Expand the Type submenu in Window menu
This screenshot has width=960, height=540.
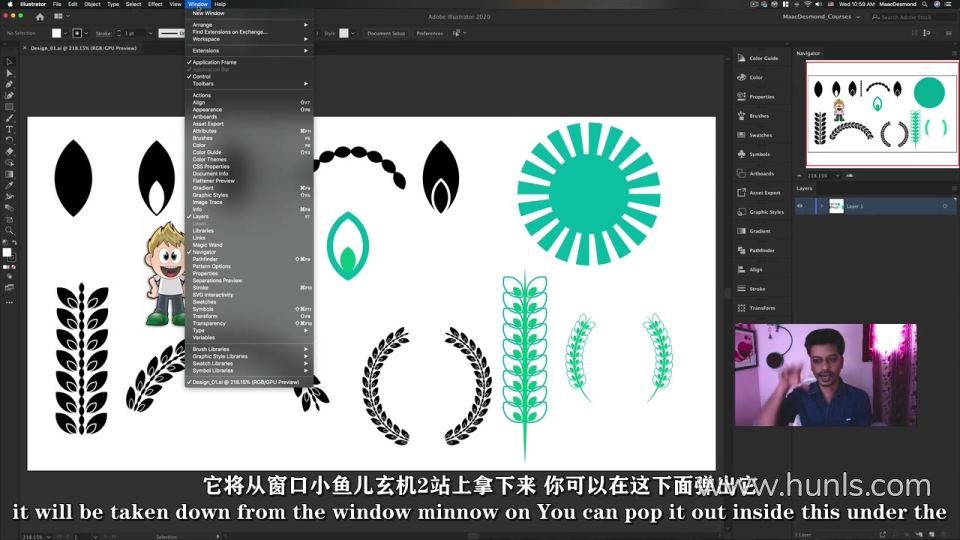pyautogui.click(x=249, y=331)
